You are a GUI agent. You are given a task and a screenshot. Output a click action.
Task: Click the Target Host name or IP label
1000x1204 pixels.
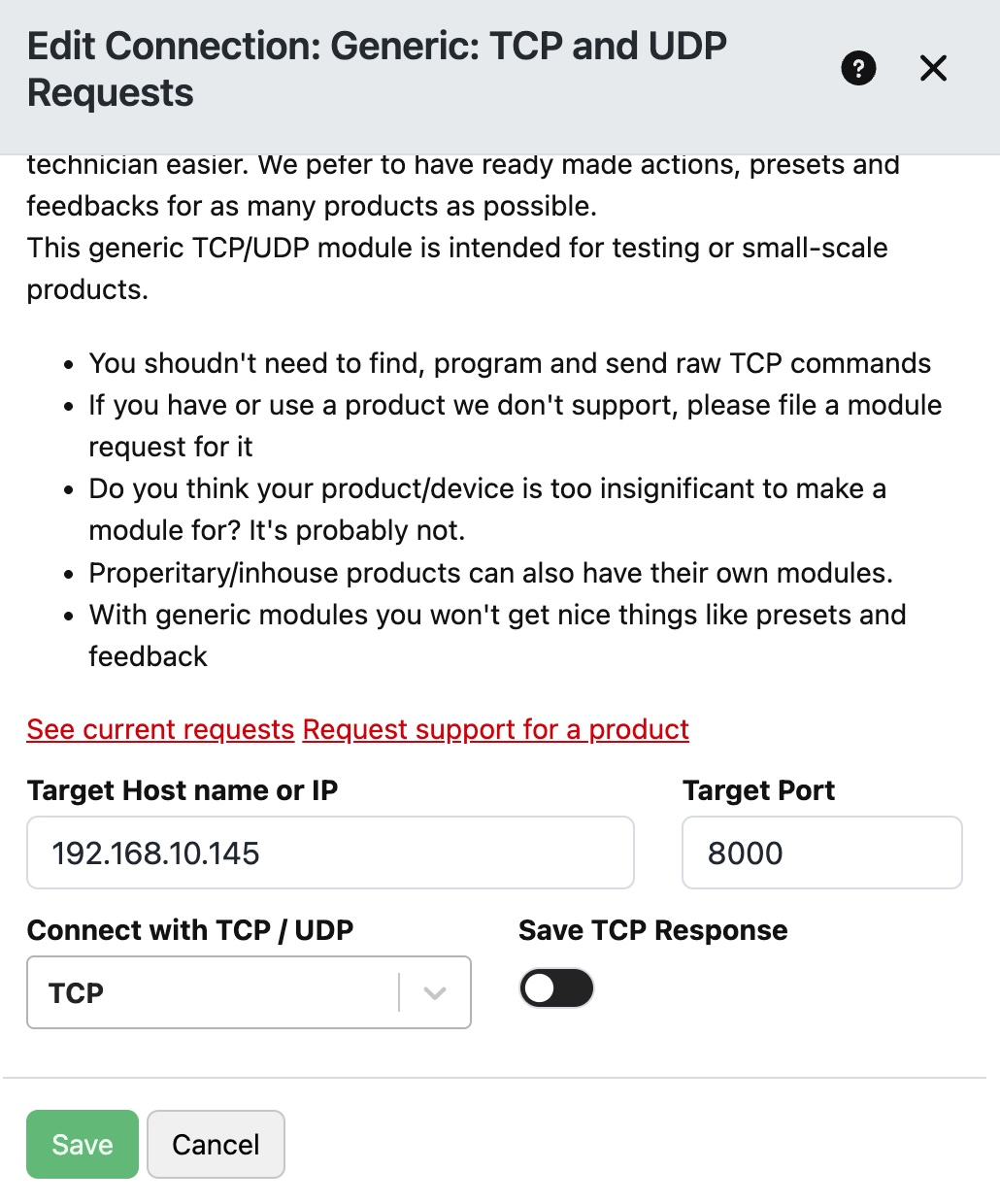click(x=183, y=790)
